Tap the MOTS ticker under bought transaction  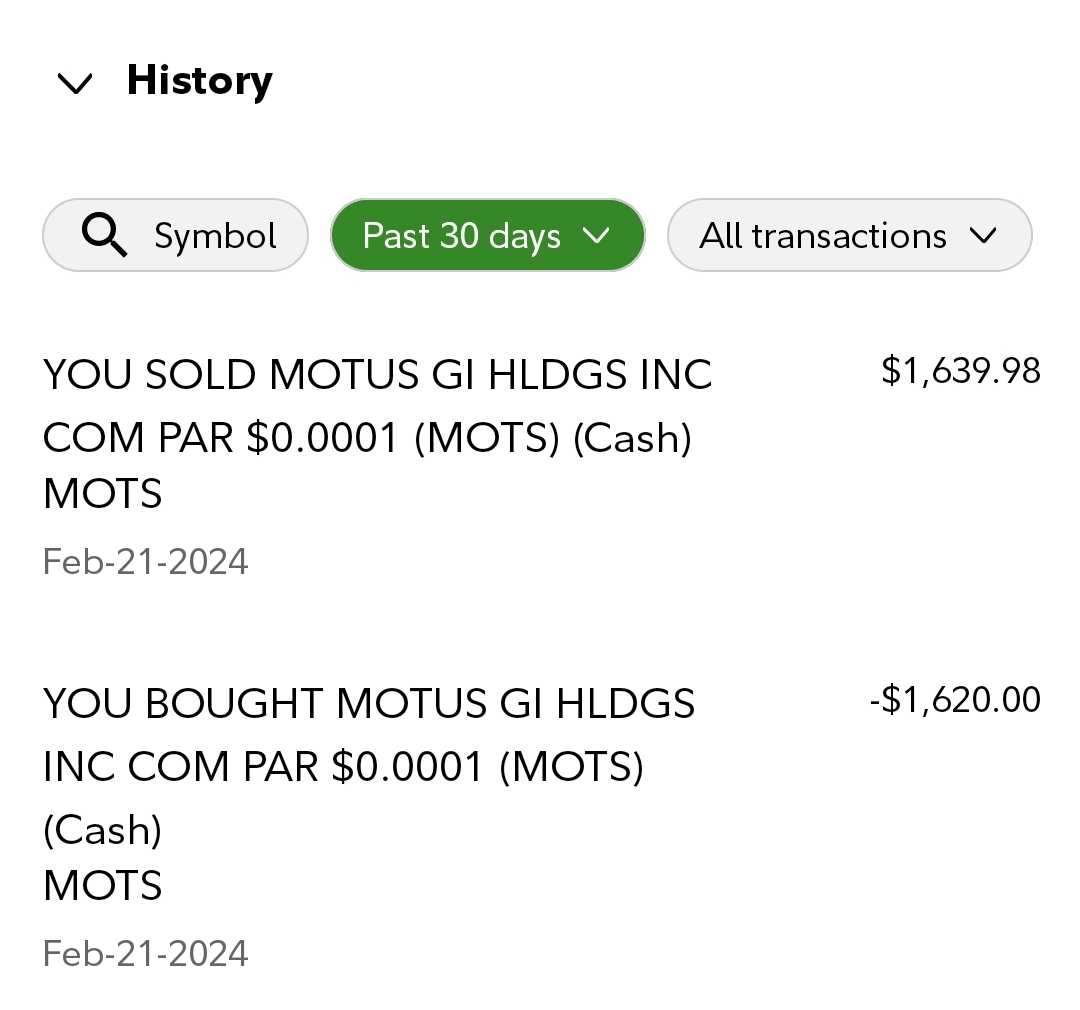103,886
